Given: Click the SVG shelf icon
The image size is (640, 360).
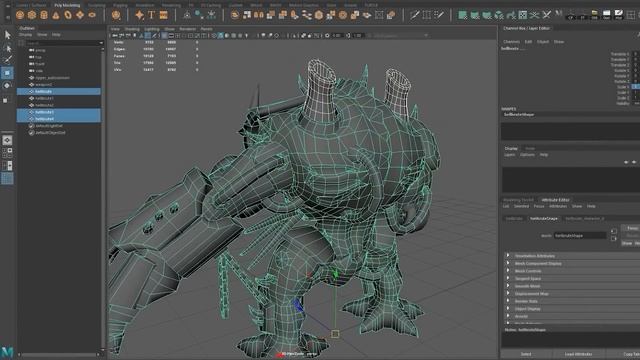Looking at the screenshot, I should point(164,16).
